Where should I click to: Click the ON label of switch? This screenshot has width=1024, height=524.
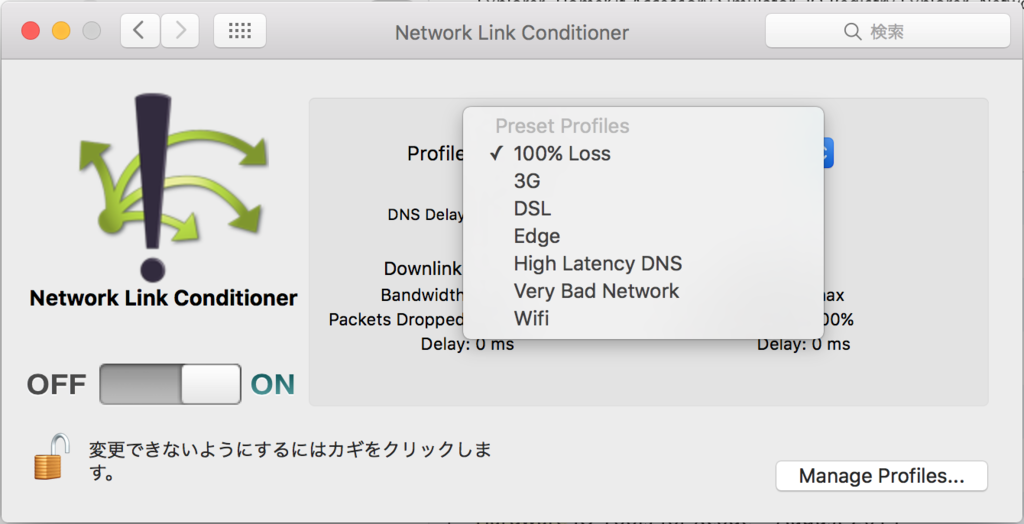pos(273,384)
